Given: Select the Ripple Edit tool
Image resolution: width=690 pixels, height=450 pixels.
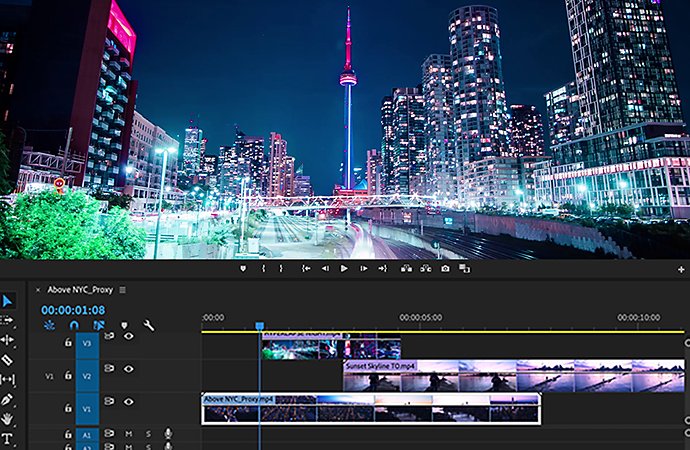Looking at the screenshot, I should pyautogui.click(x=7, y=340).
